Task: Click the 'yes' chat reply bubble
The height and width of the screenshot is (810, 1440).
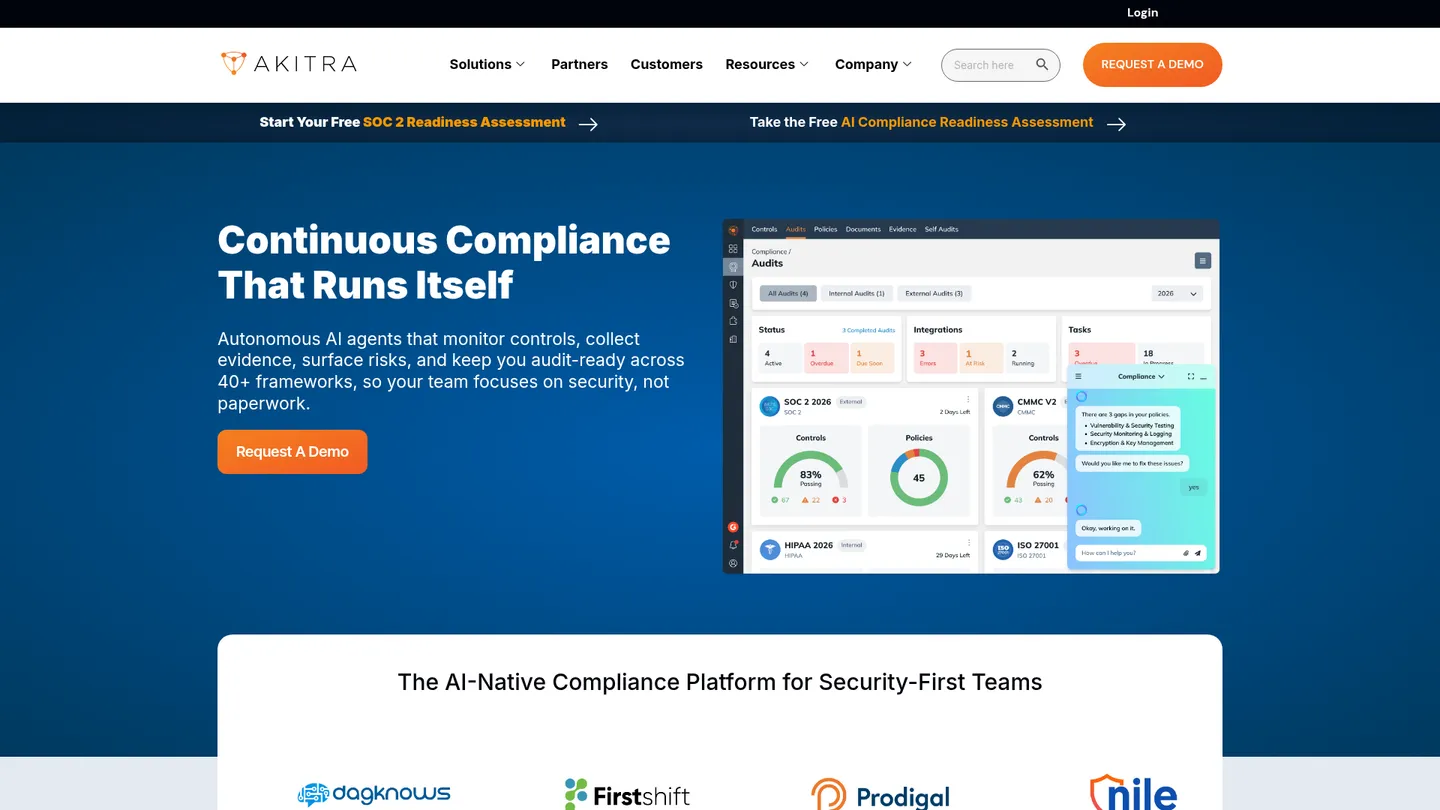Action: (1193, 487)
